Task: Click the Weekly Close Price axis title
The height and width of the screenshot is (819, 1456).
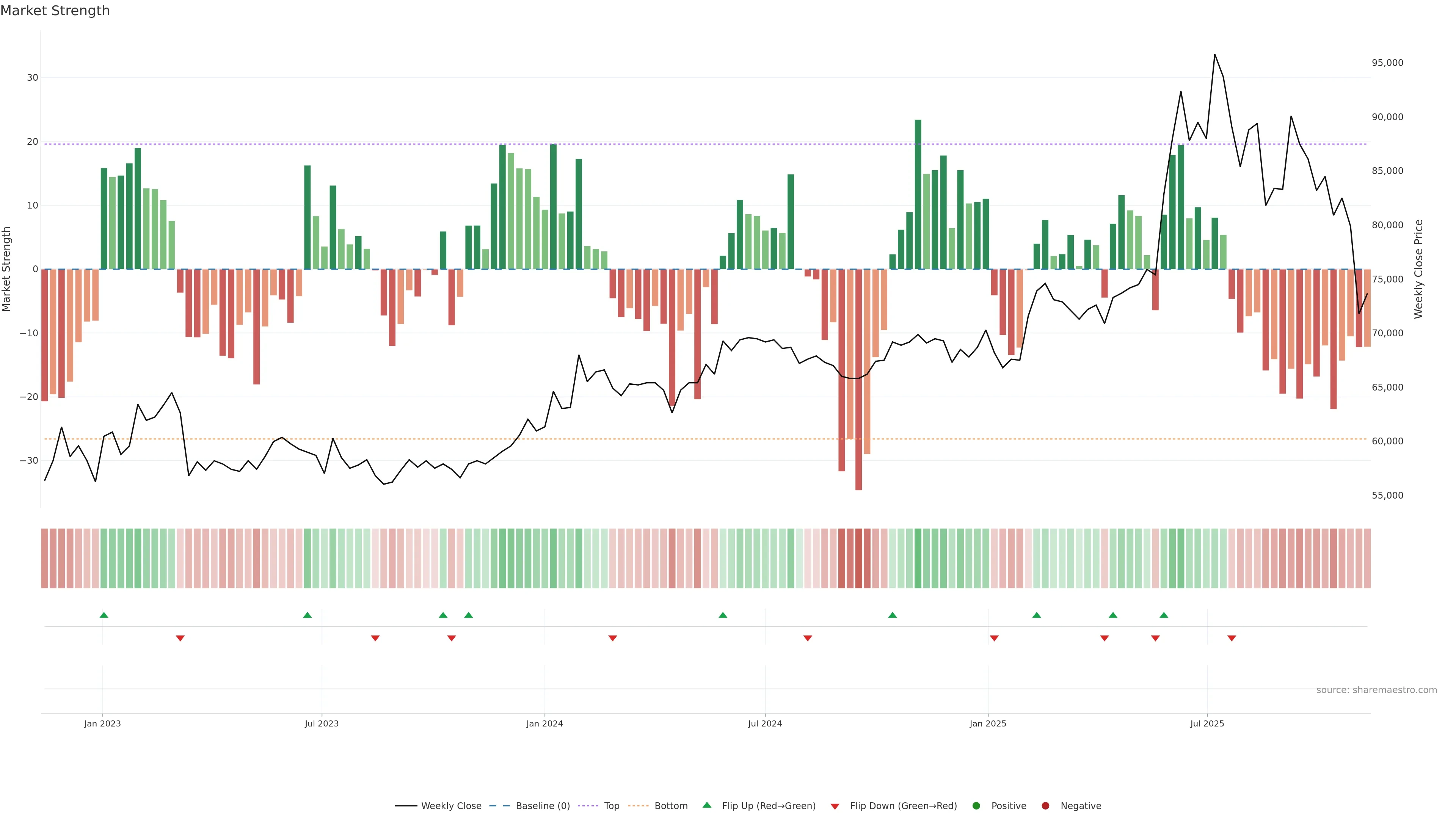Action: (x=1419, y=269)
